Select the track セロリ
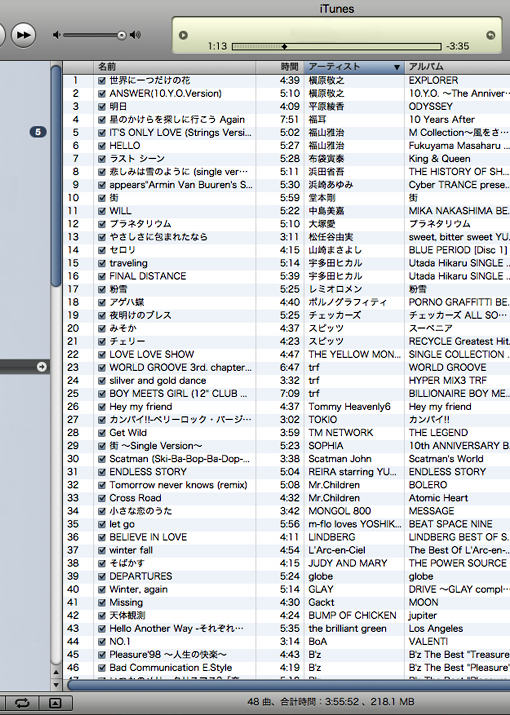The image size is (510, 715). [122, 250]
